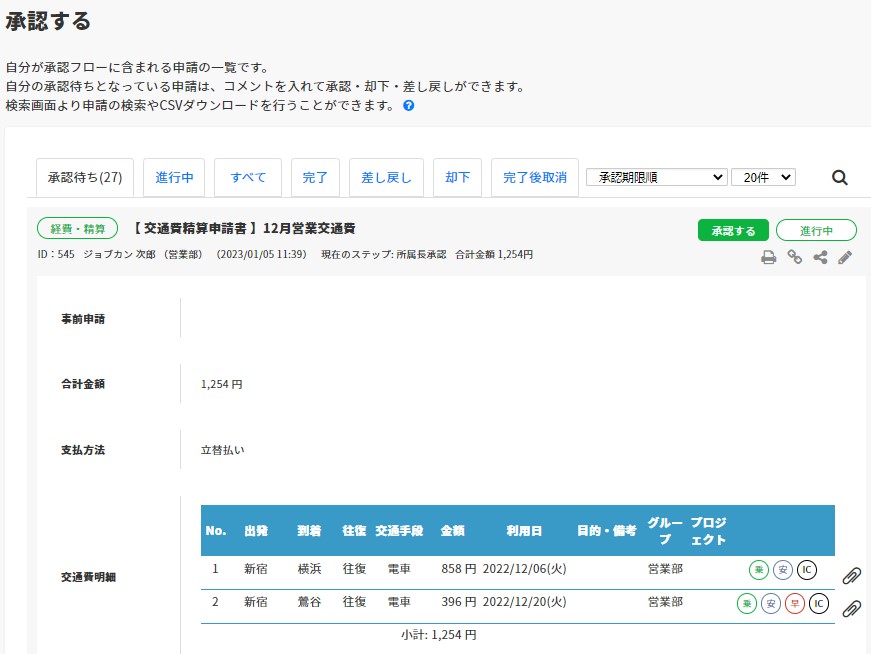This screenshot has height=654, width=871.
Task: Click the red 早 badge on row 2
Action: (795, 604)
